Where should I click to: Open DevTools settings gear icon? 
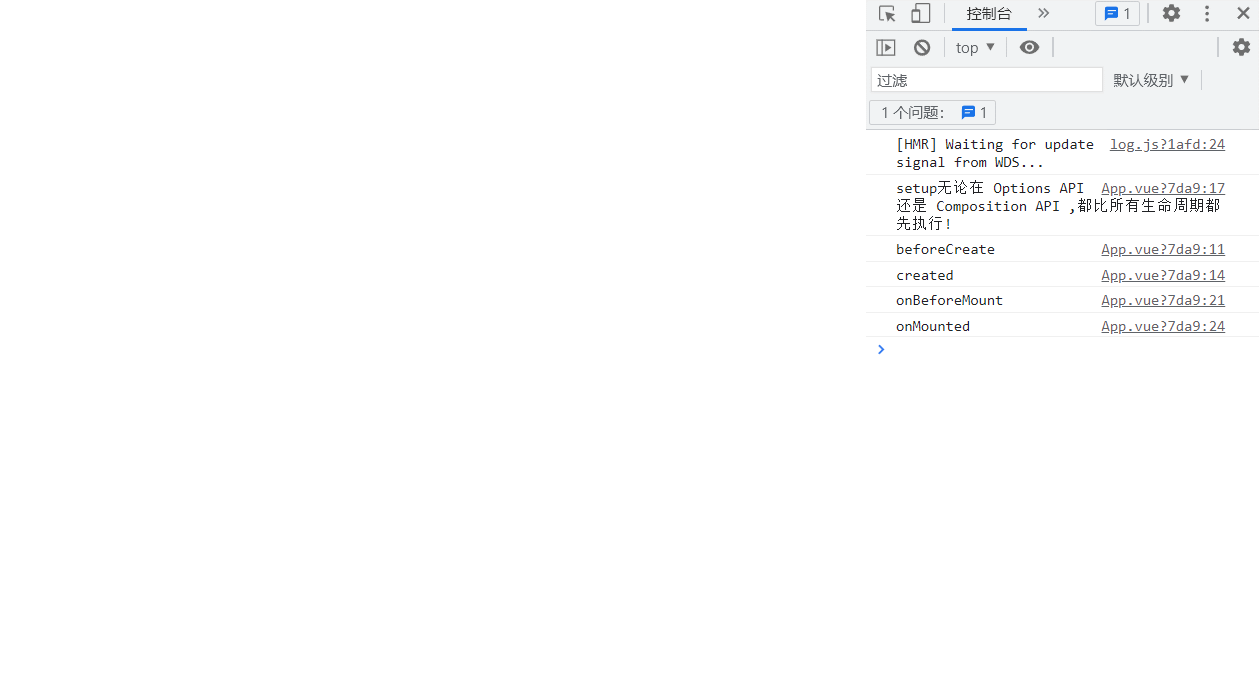pos(1171,14)
